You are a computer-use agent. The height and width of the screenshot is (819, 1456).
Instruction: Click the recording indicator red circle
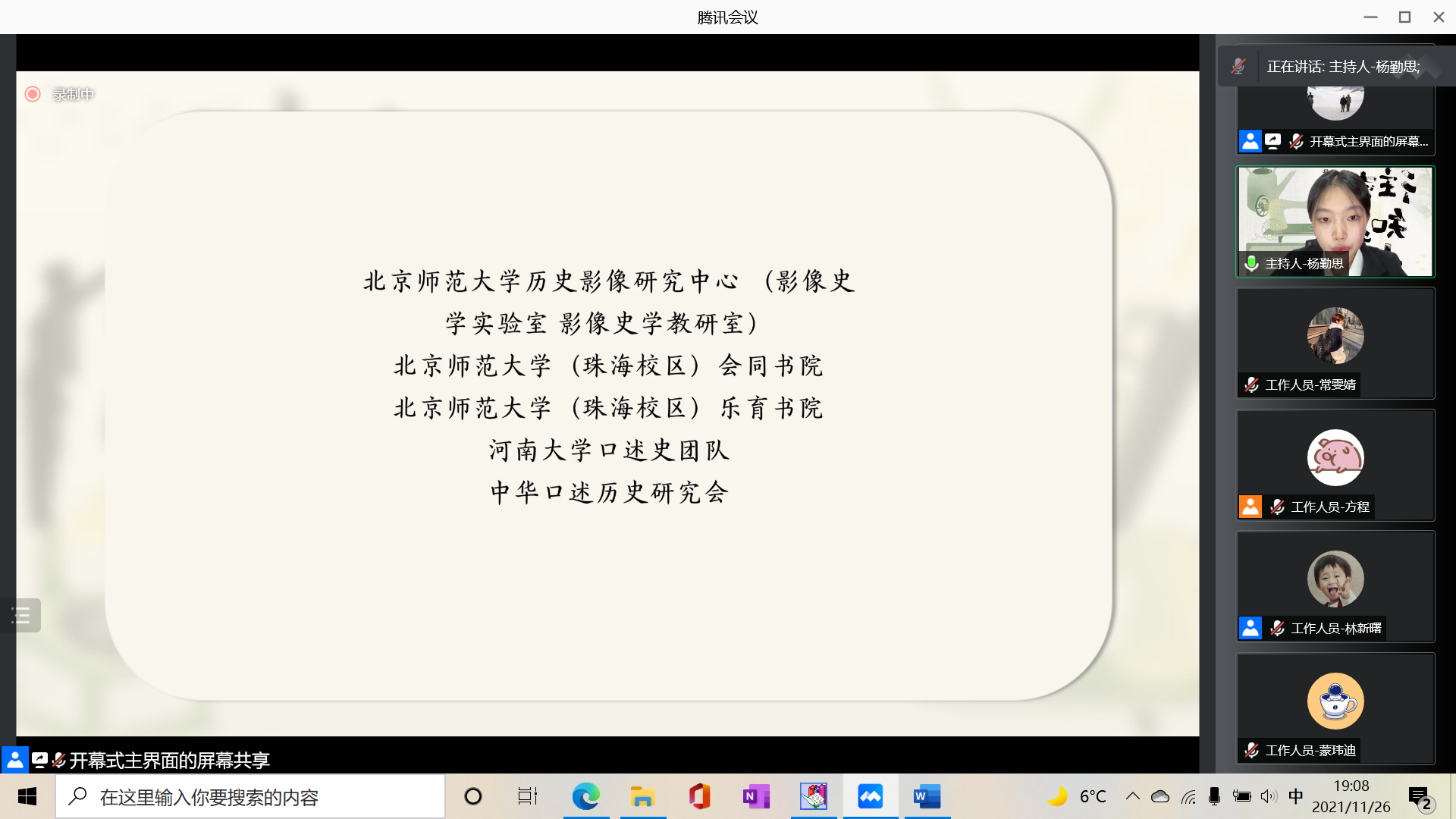pos(33,94)
